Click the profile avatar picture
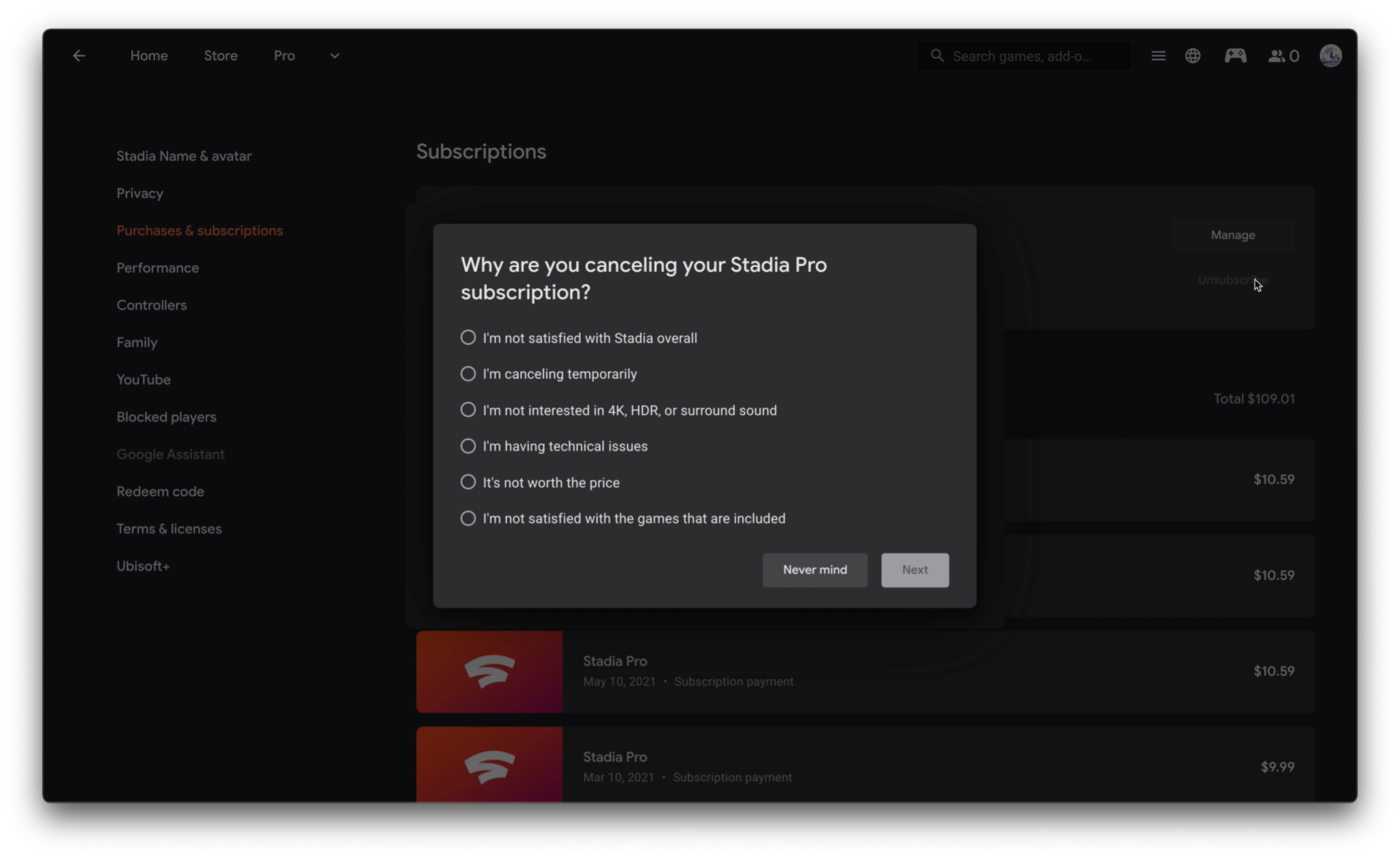The image size is (1400, 859). [1330, 56]
